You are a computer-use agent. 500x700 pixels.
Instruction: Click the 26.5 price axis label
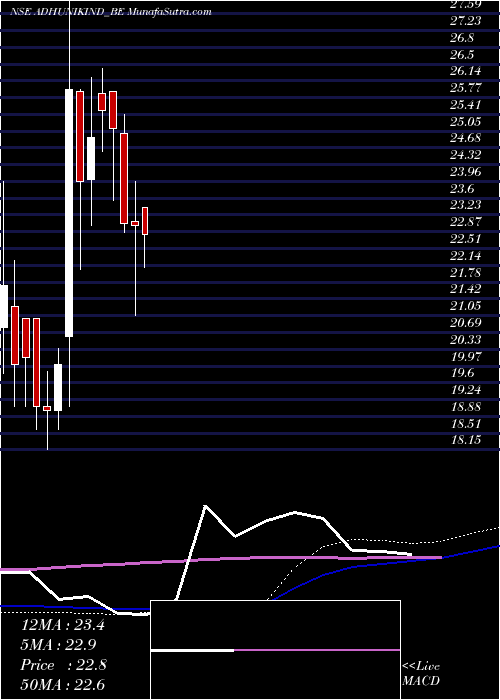[x=462, y=54]
